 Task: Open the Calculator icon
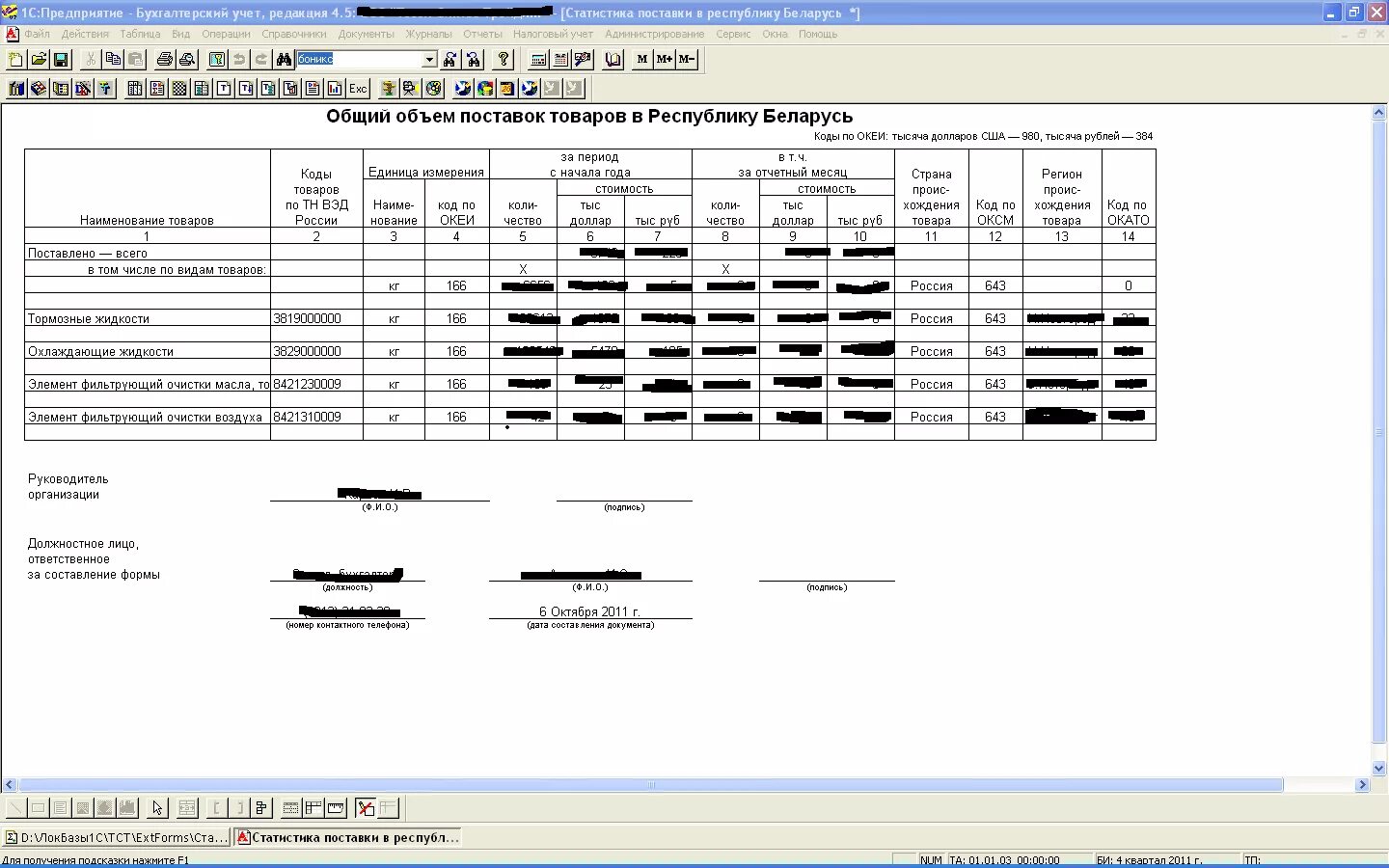538,59
